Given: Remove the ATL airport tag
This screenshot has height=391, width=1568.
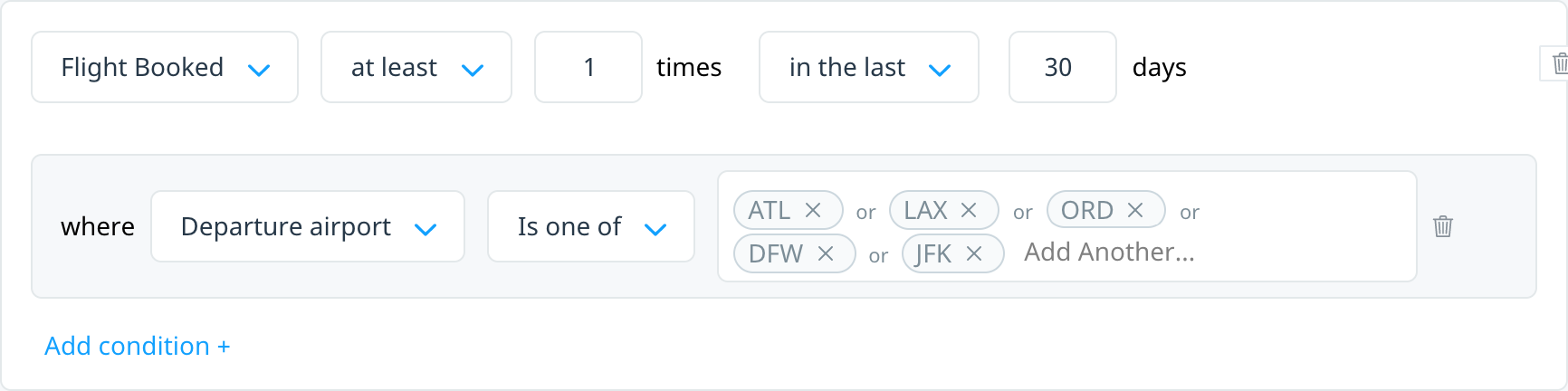Looking at the screenshot, I should coord(813,210).
